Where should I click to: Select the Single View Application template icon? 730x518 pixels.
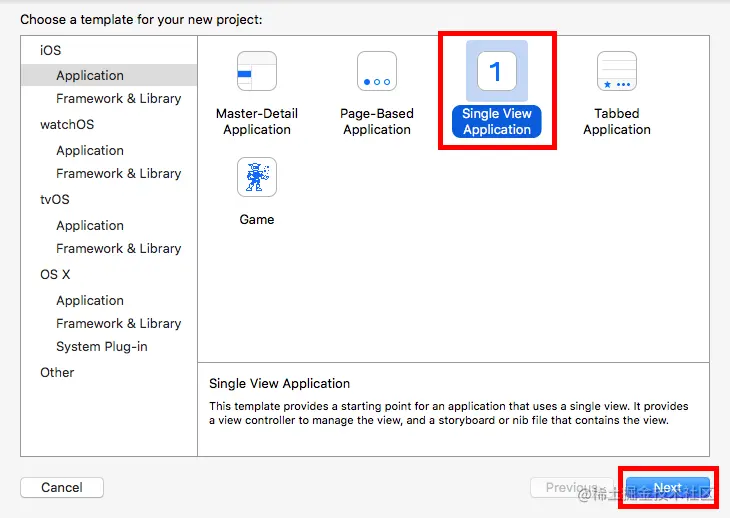tap(497, 71)
